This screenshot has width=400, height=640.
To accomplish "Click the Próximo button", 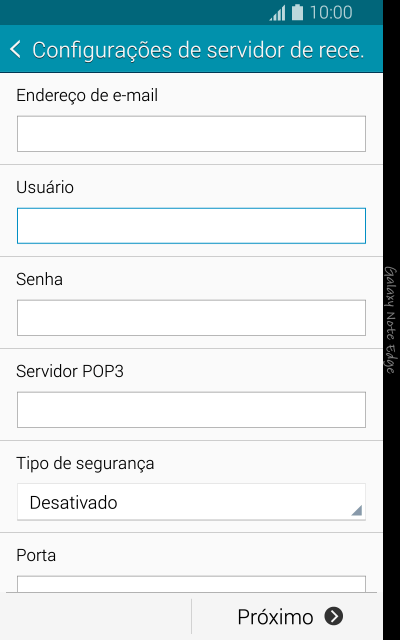I will (287, 616).
